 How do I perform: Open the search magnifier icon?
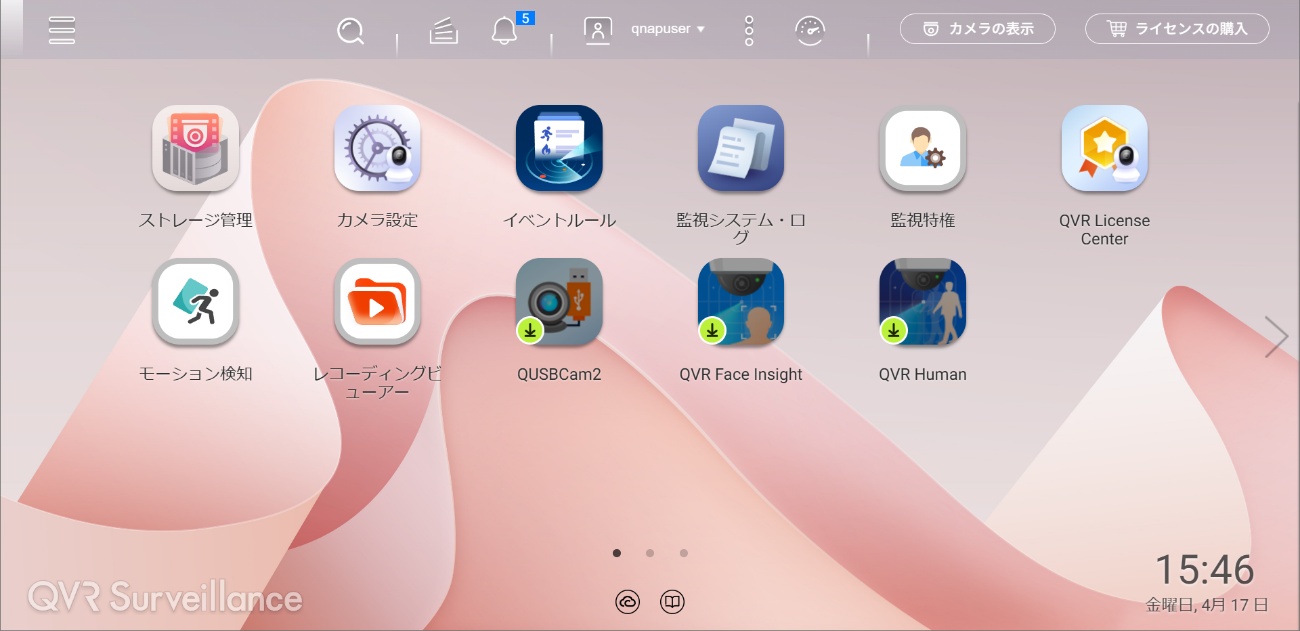tap(350, 31)
